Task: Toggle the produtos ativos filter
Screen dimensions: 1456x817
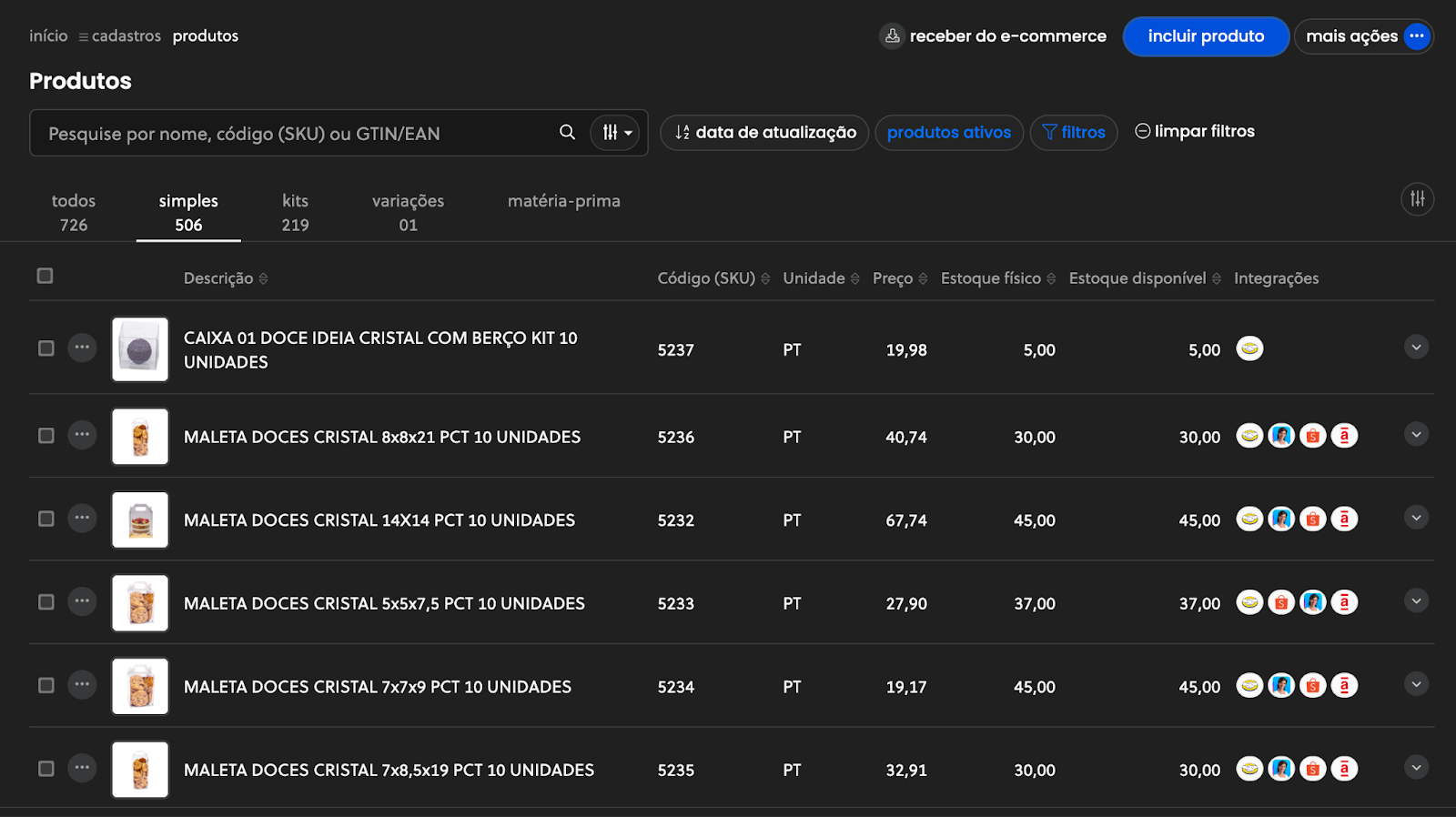Action: tap(949, 133)
